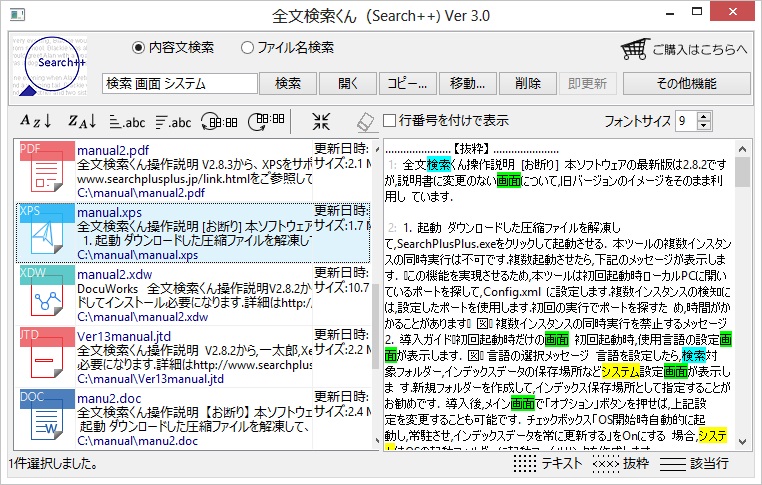Select the JTD file type icon
Screen dimensions: 762x485
pos(47,353)
